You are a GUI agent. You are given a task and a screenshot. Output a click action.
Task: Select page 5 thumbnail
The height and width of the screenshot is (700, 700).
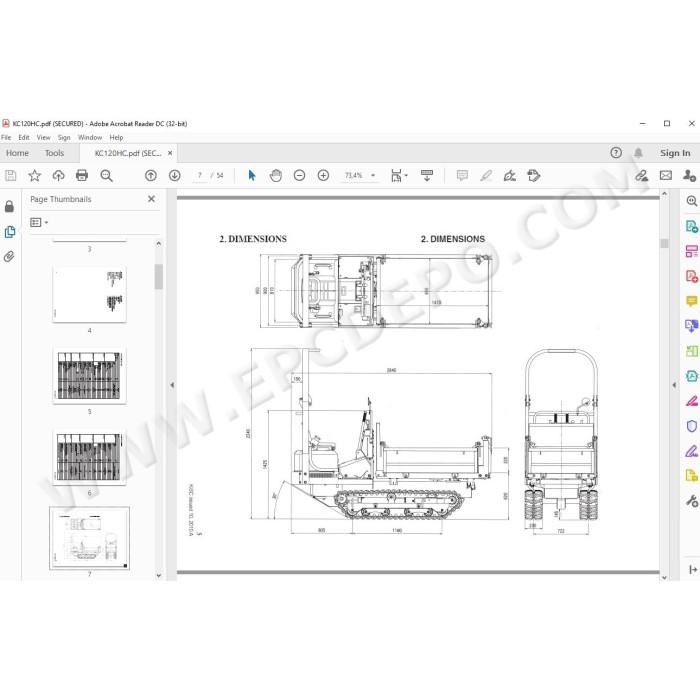[89, 375]
